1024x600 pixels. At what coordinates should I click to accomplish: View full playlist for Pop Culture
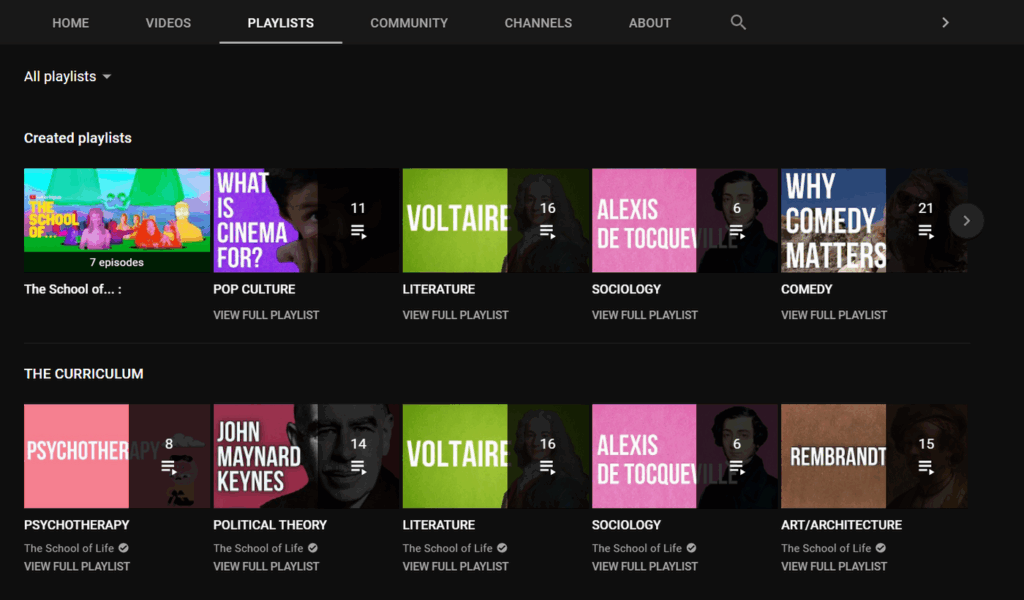pos(266,315)
